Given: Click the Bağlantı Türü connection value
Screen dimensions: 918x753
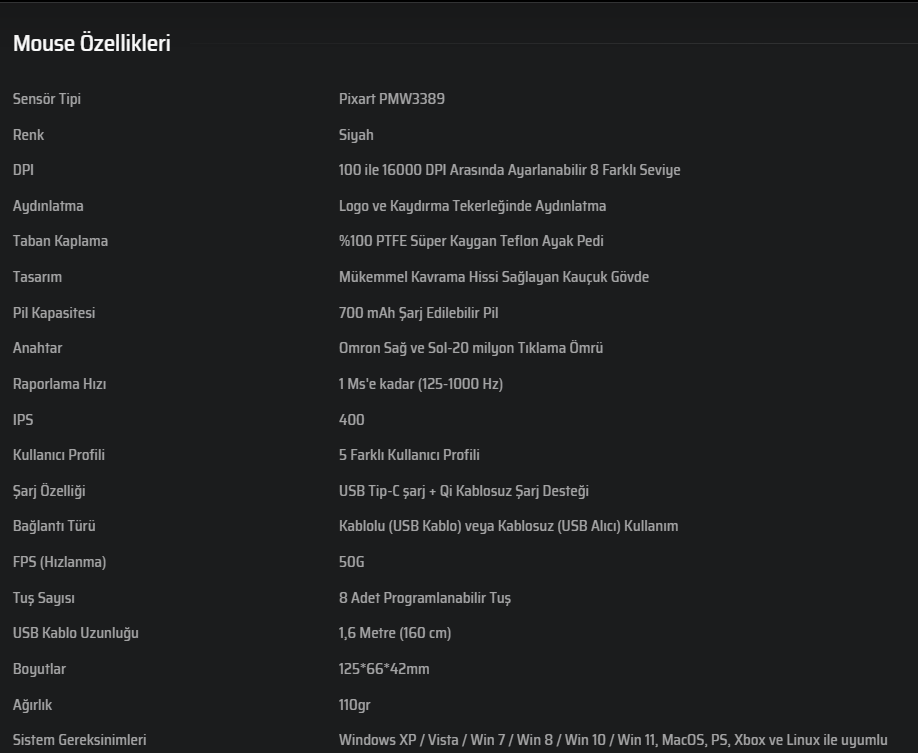Looking at the screenshot, I should tap(508, 526).
